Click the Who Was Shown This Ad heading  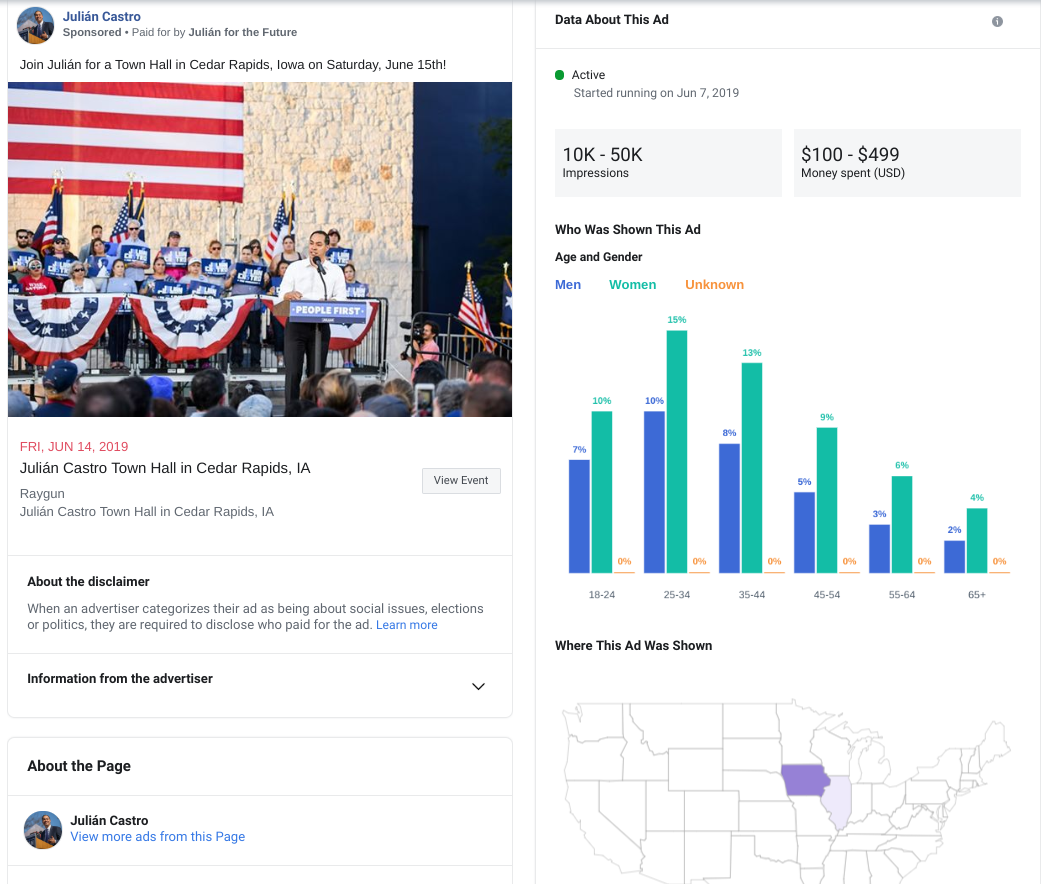pyautogui.click(x=627, y=230)
